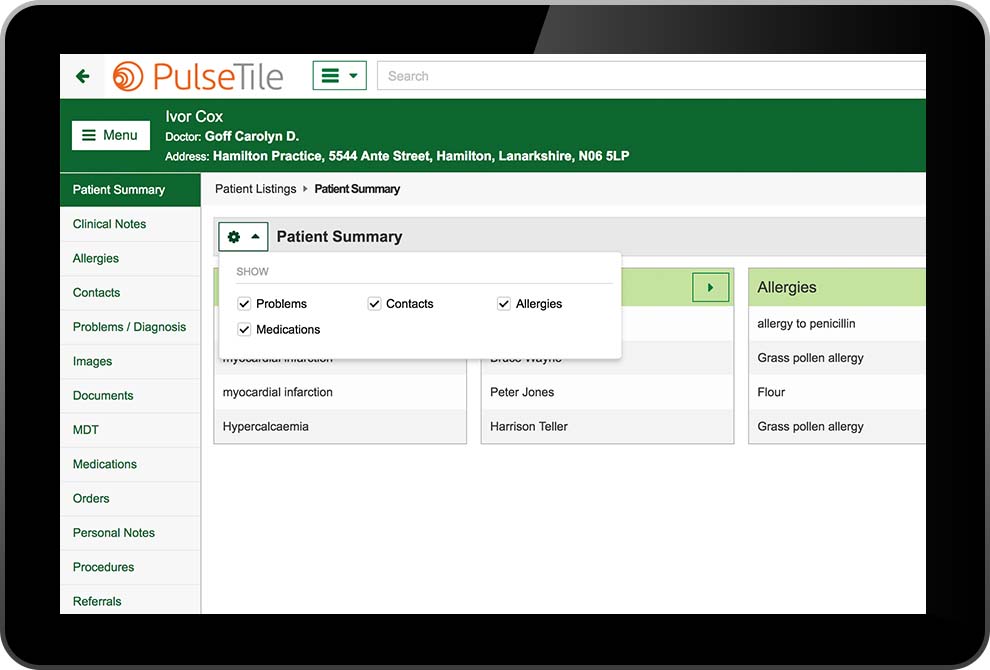Uncheck the Medications checkbox
990x670 pixels.
[244, 330]
